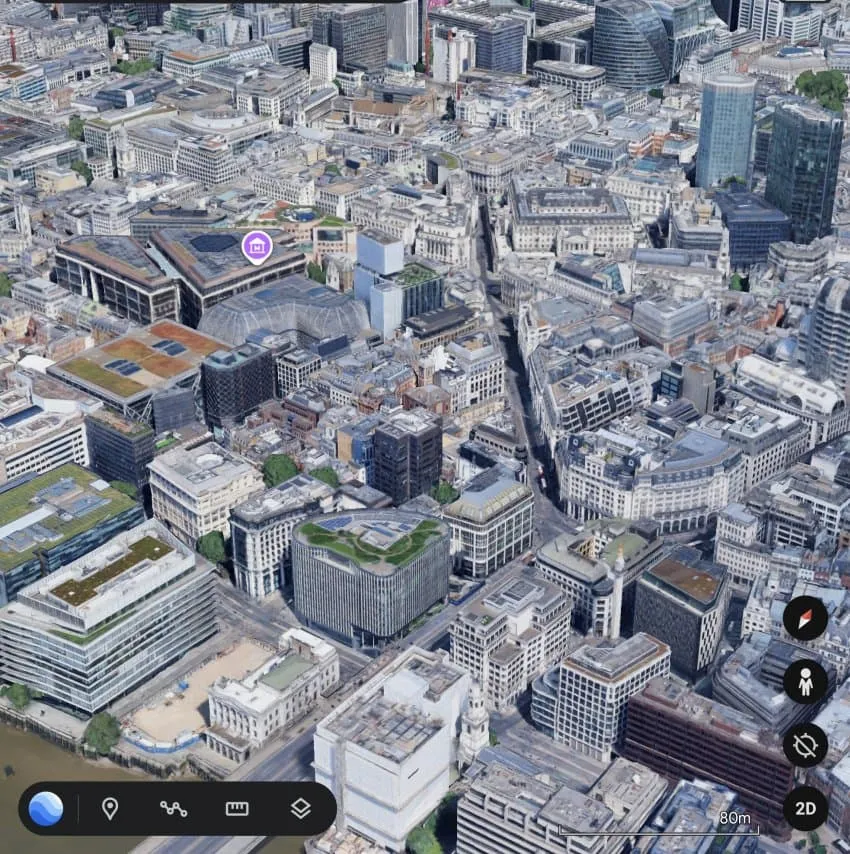The image size is (850, 854).
Task: Select the placemark pin tool
Action: click(x=110, y=809)
